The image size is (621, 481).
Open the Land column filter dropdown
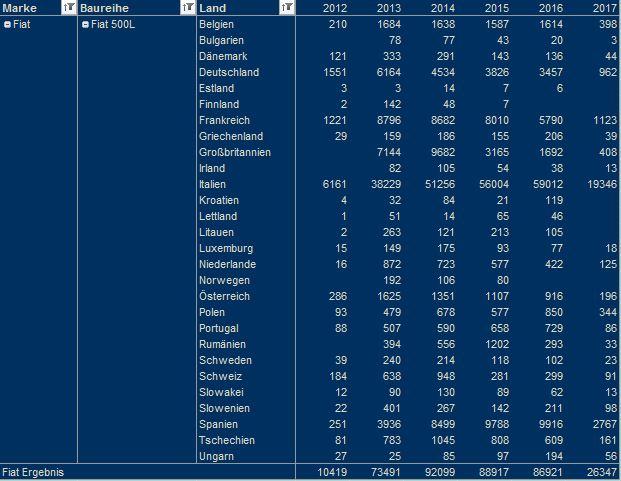pos(287,8)
